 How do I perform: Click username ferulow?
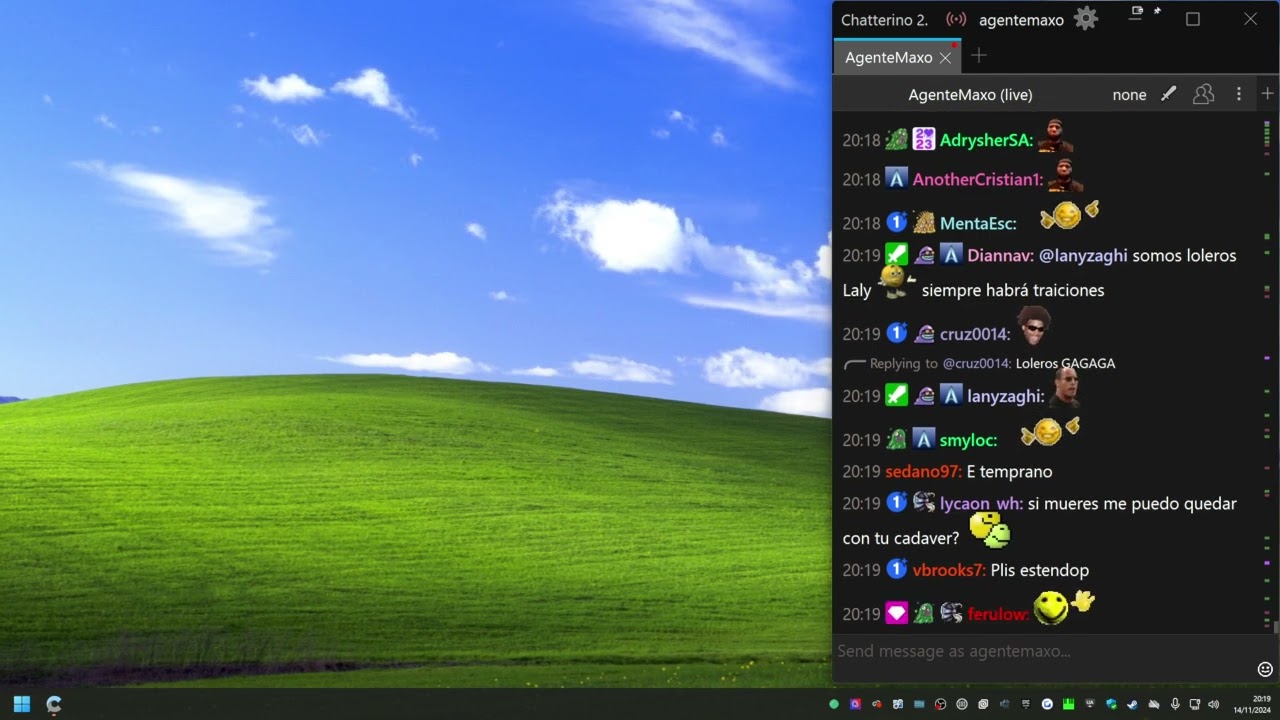999,614
